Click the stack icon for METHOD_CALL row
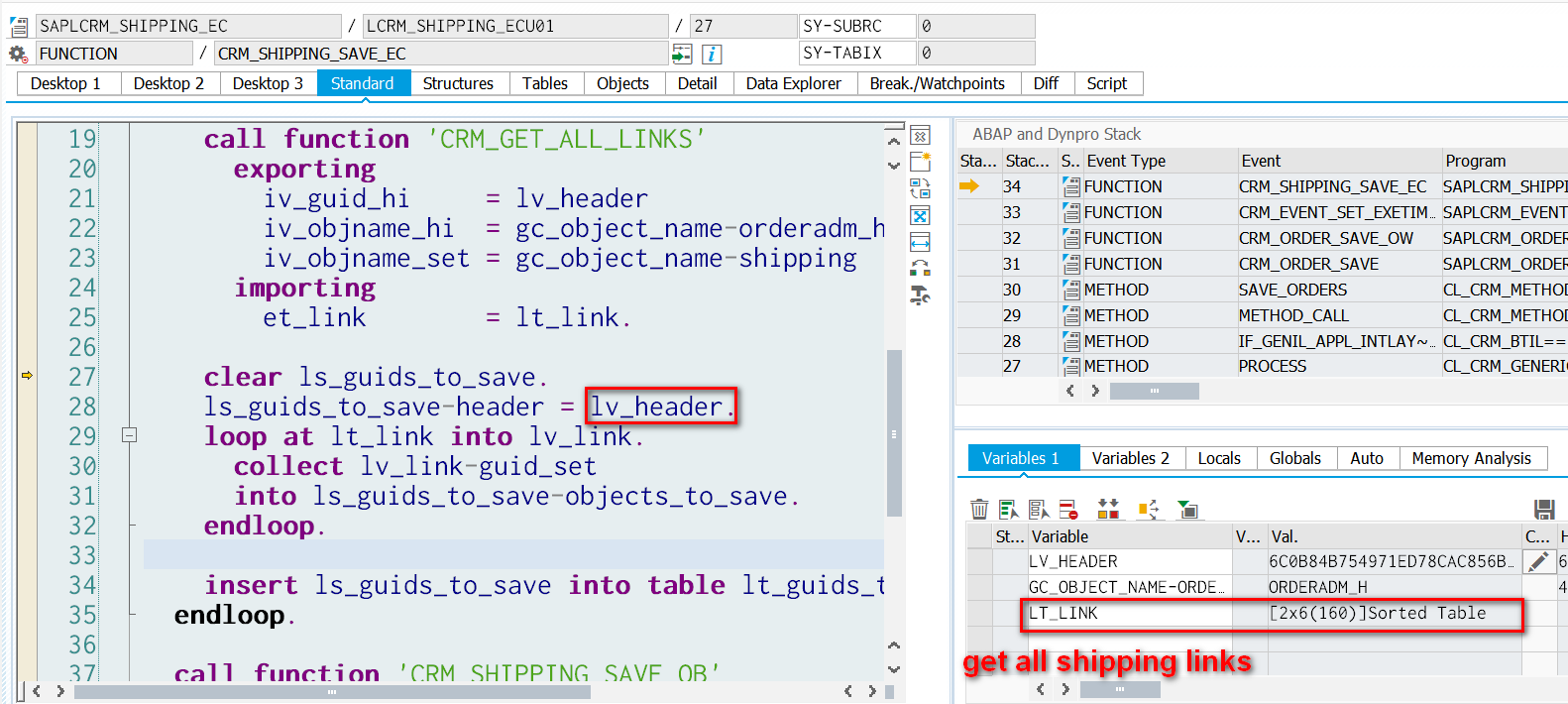Screen dimensions: 1568x704 click(x=1070, y=315)
